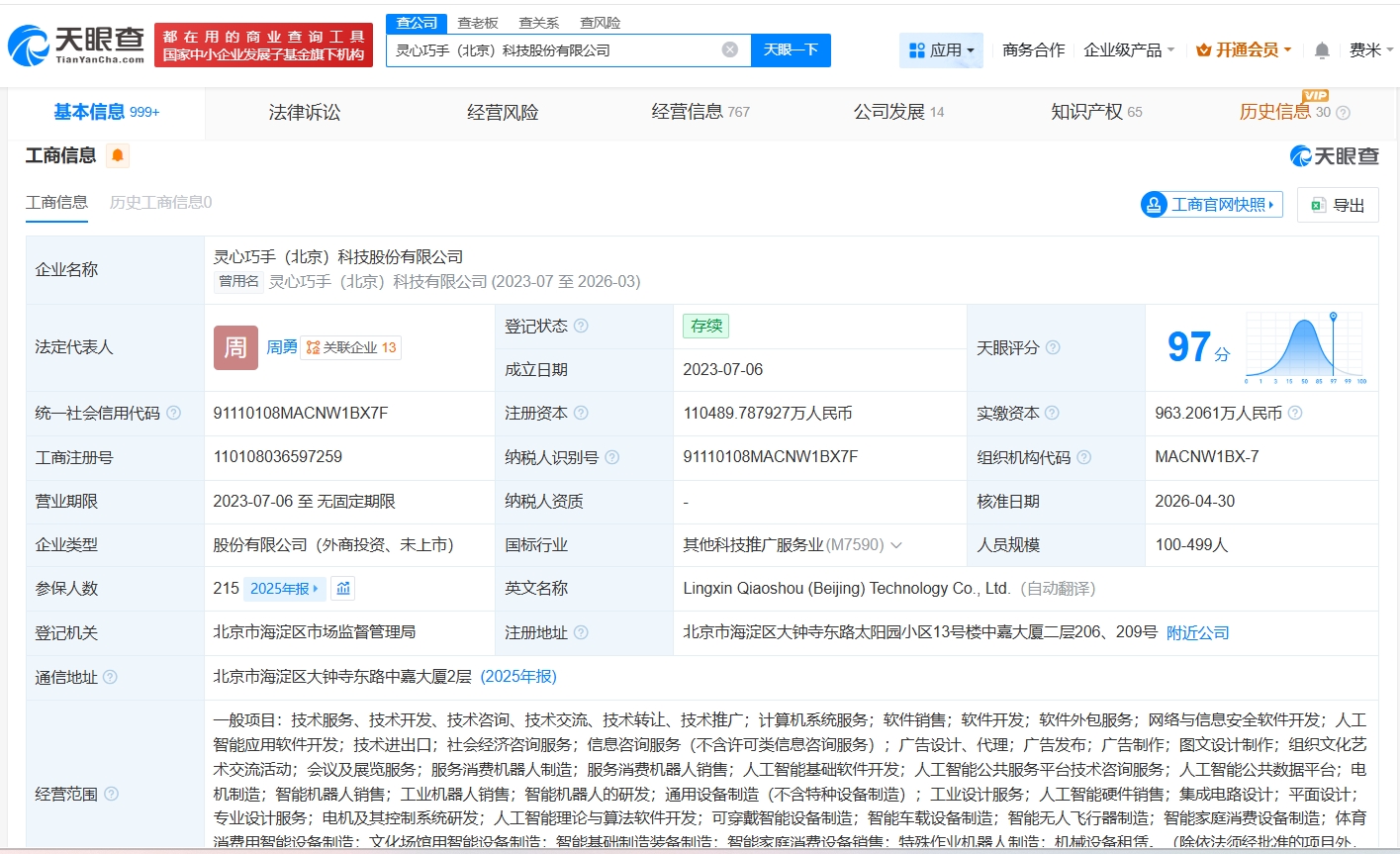Switch to 历史工商信息0 sub-tab
1400x854 pixels.
pyautogui.click(x=160, y=203)
